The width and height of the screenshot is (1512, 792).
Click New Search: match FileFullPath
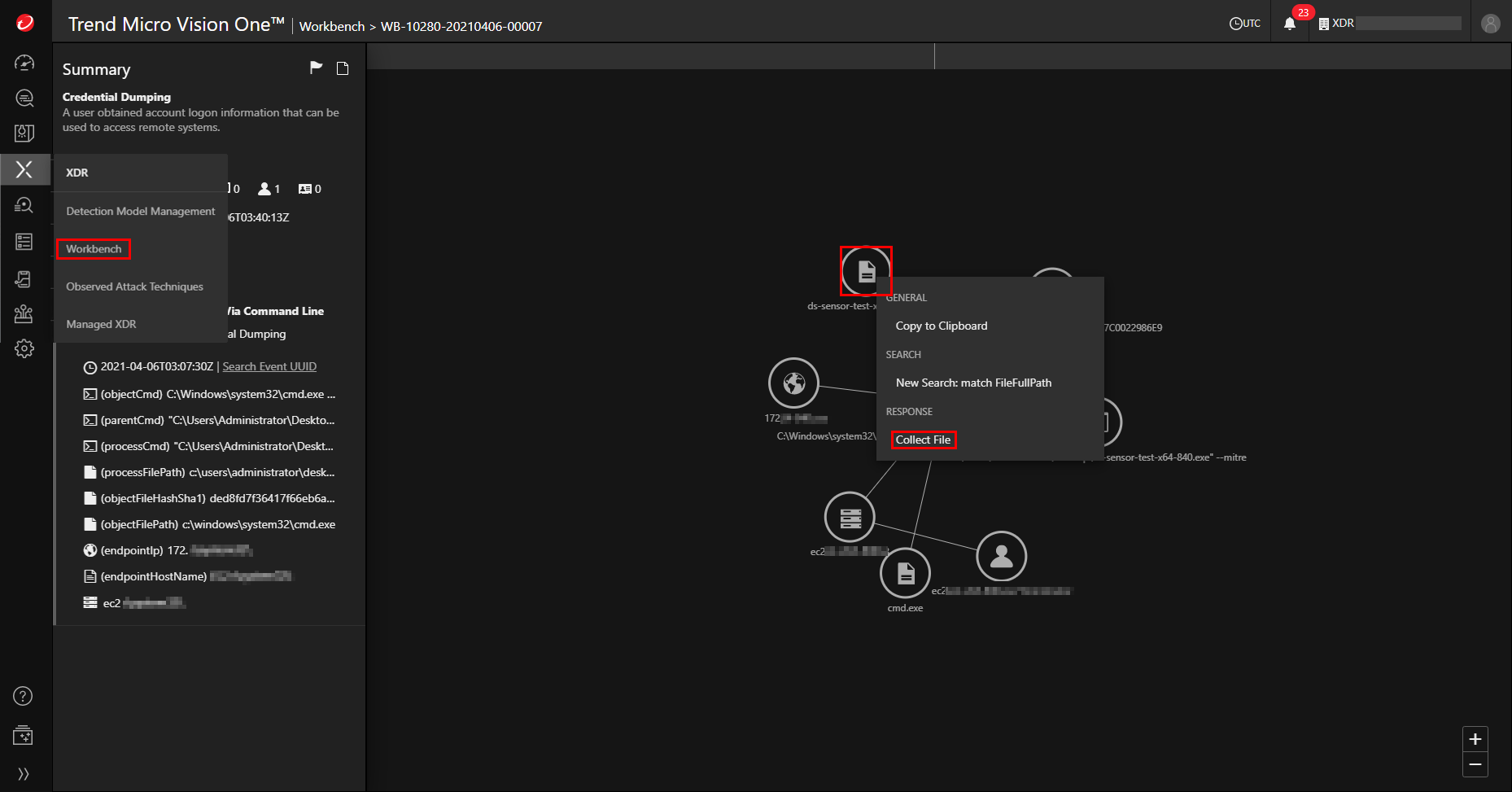pyautogui.click(x=973, y=383)
